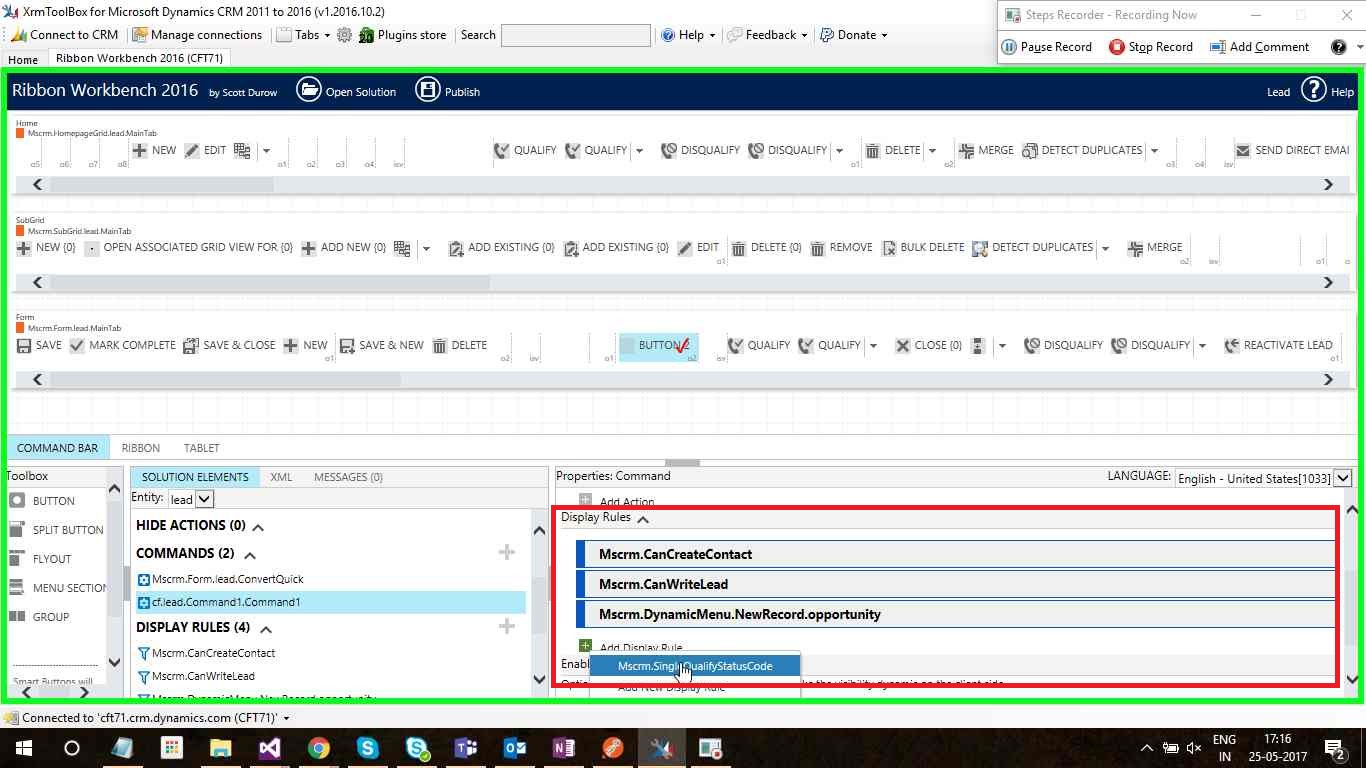
Task: Open the connection status dropdown arrow
Action: pos(286,718)
